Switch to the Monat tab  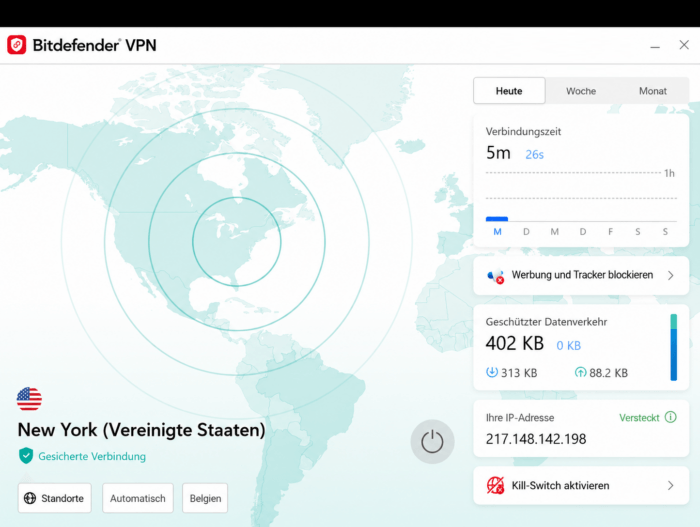(x=653, y=91)
